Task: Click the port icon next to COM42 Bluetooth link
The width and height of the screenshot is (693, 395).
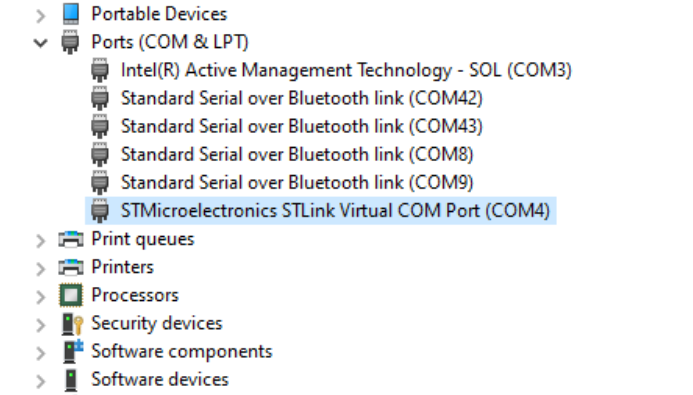Action: pos(100,98)
